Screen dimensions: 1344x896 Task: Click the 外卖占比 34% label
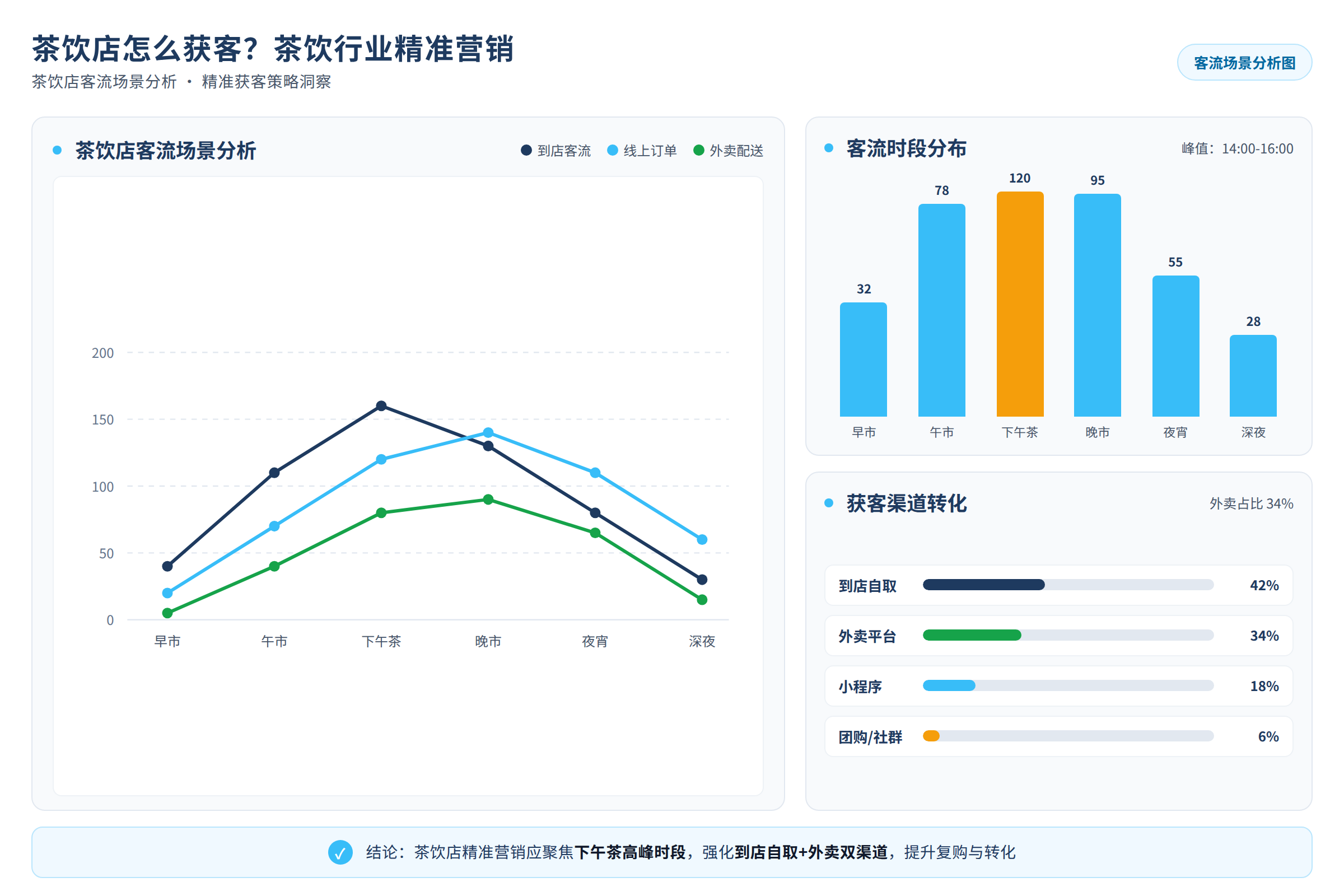pos(1251,503)
